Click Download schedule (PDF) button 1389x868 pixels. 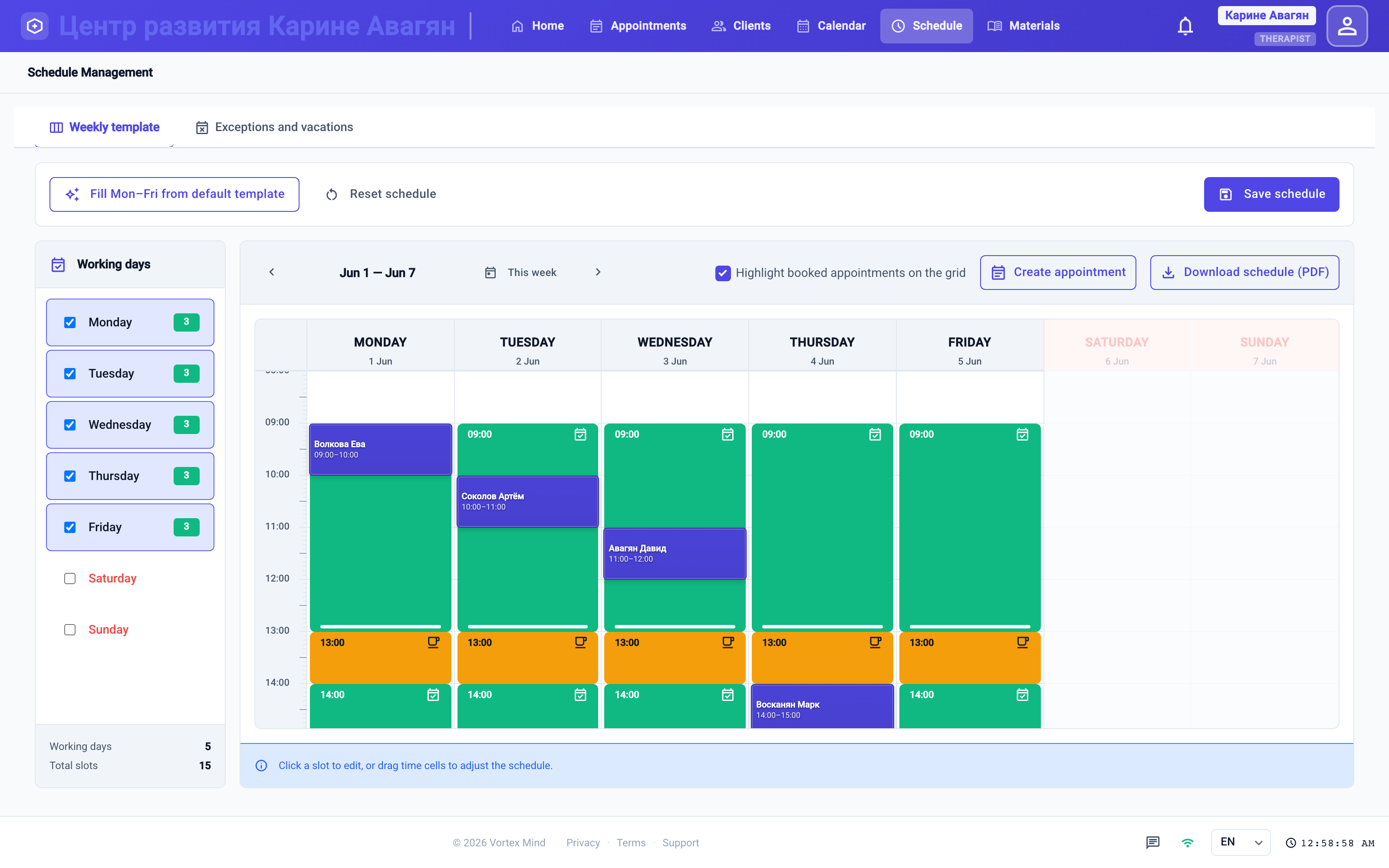click(1244, 272)
